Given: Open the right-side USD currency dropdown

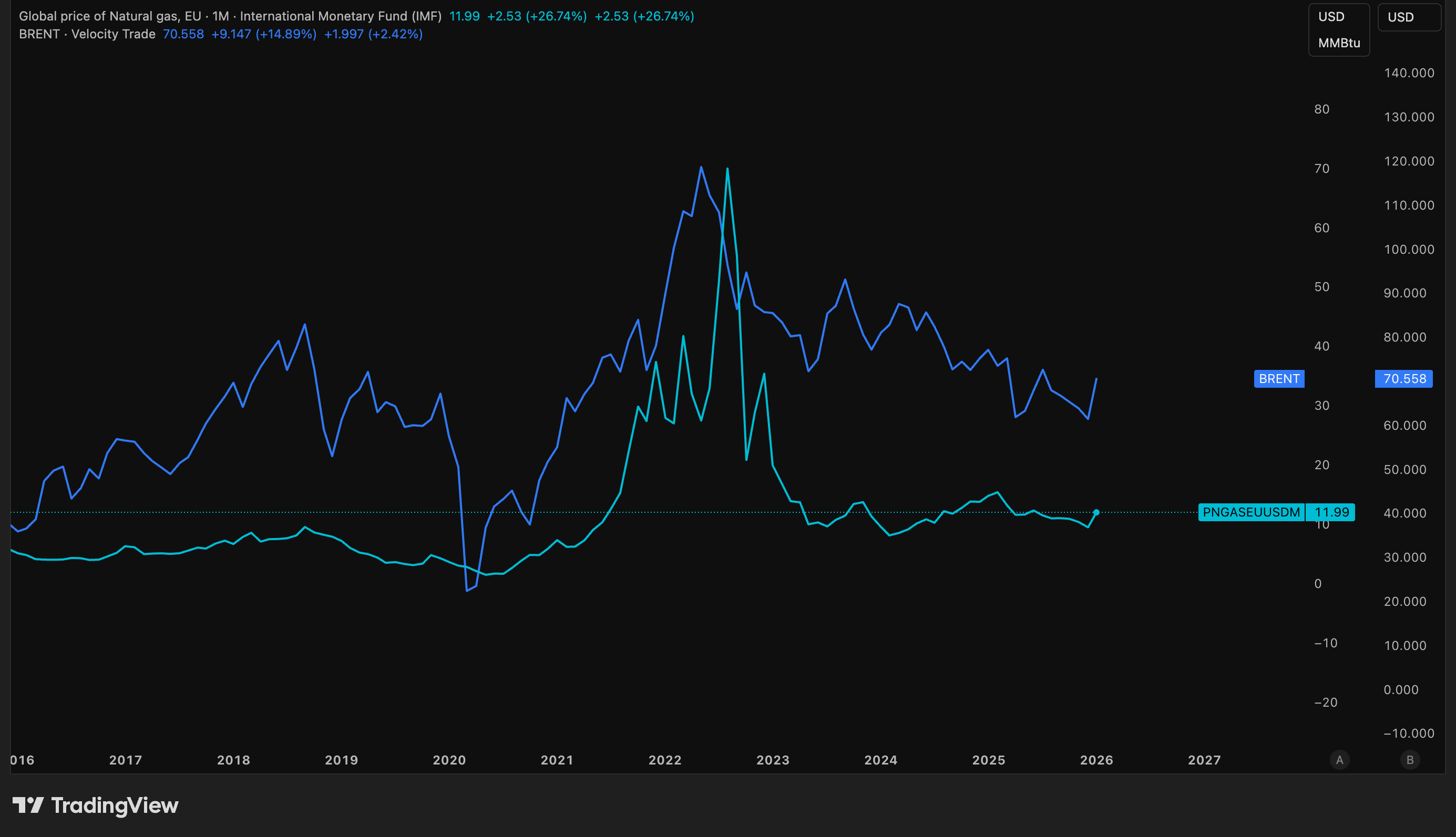Looking at the screenshot, I should pyautogui.click(x=1408, y=17).
